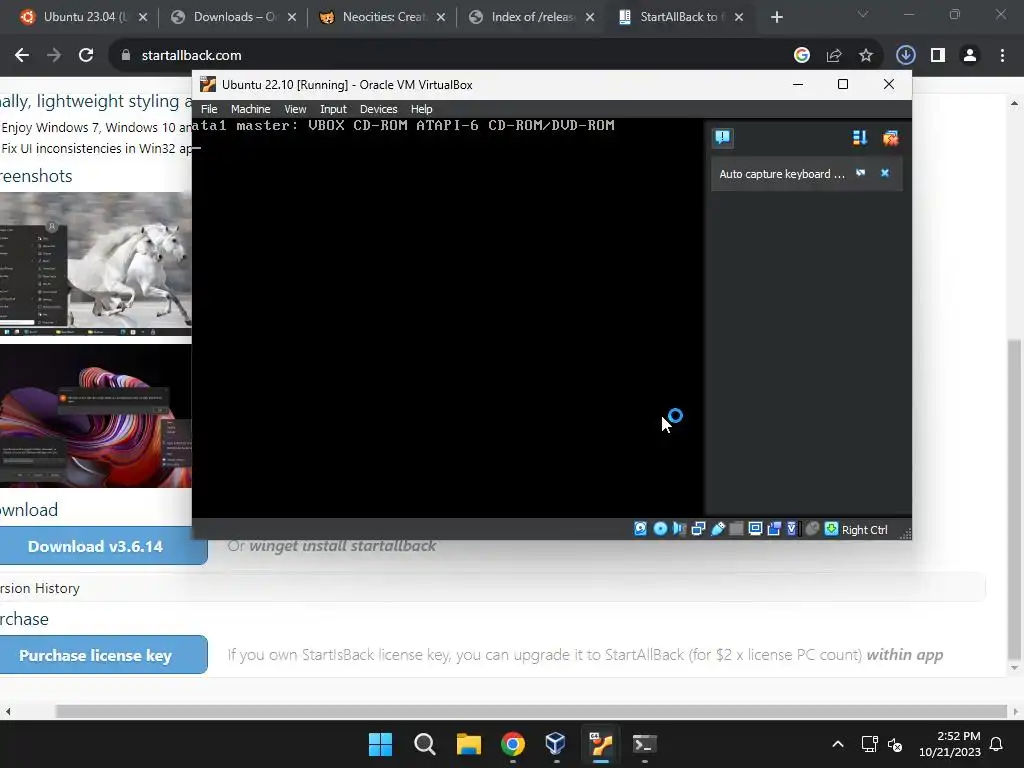Viewport: 1024px width, 768px height.
Task: Click the browser horizontal scrollbar
Action: [530, 711]
